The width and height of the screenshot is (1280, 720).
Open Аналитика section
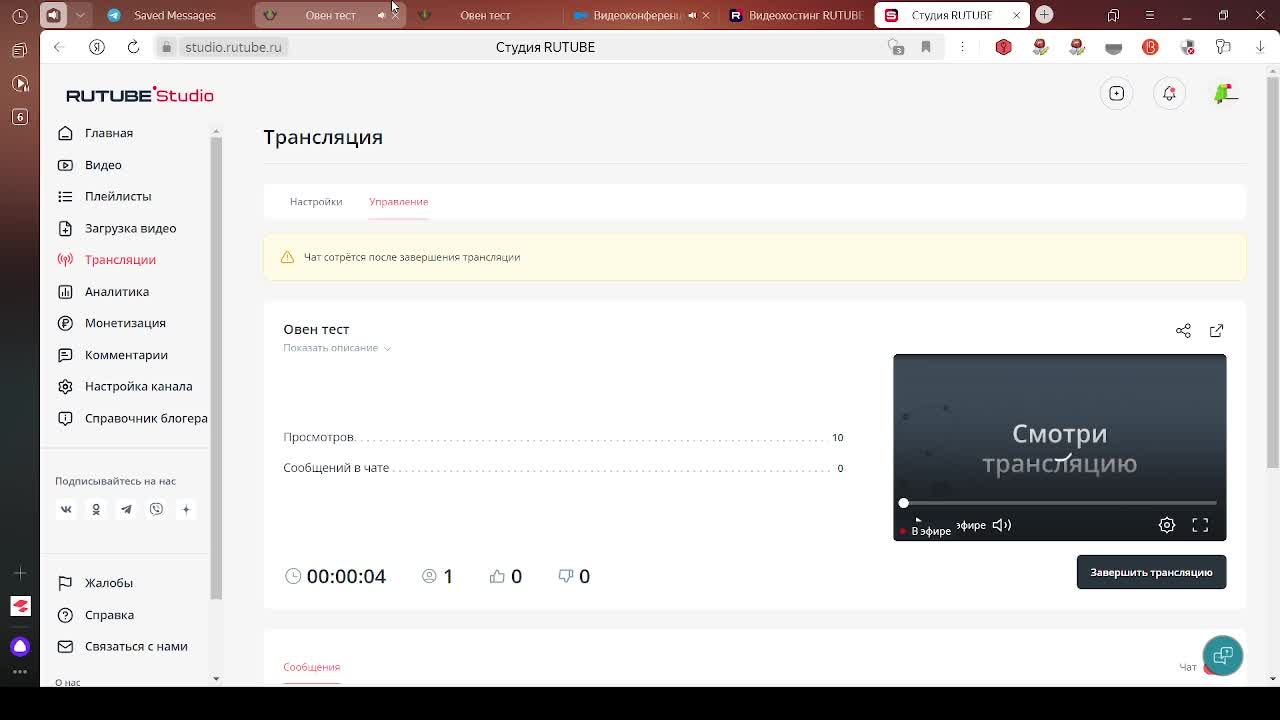pos(116,291)
